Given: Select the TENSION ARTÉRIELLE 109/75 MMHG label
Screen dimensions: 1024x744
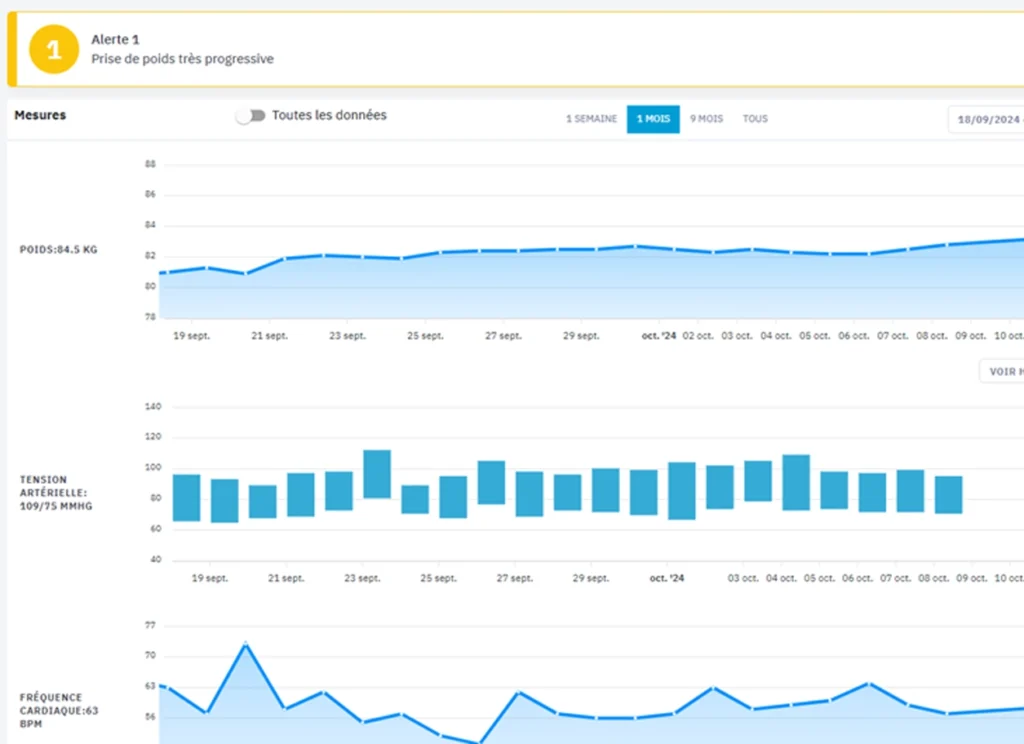Looking at the screenshot, I should pos(54,492).
